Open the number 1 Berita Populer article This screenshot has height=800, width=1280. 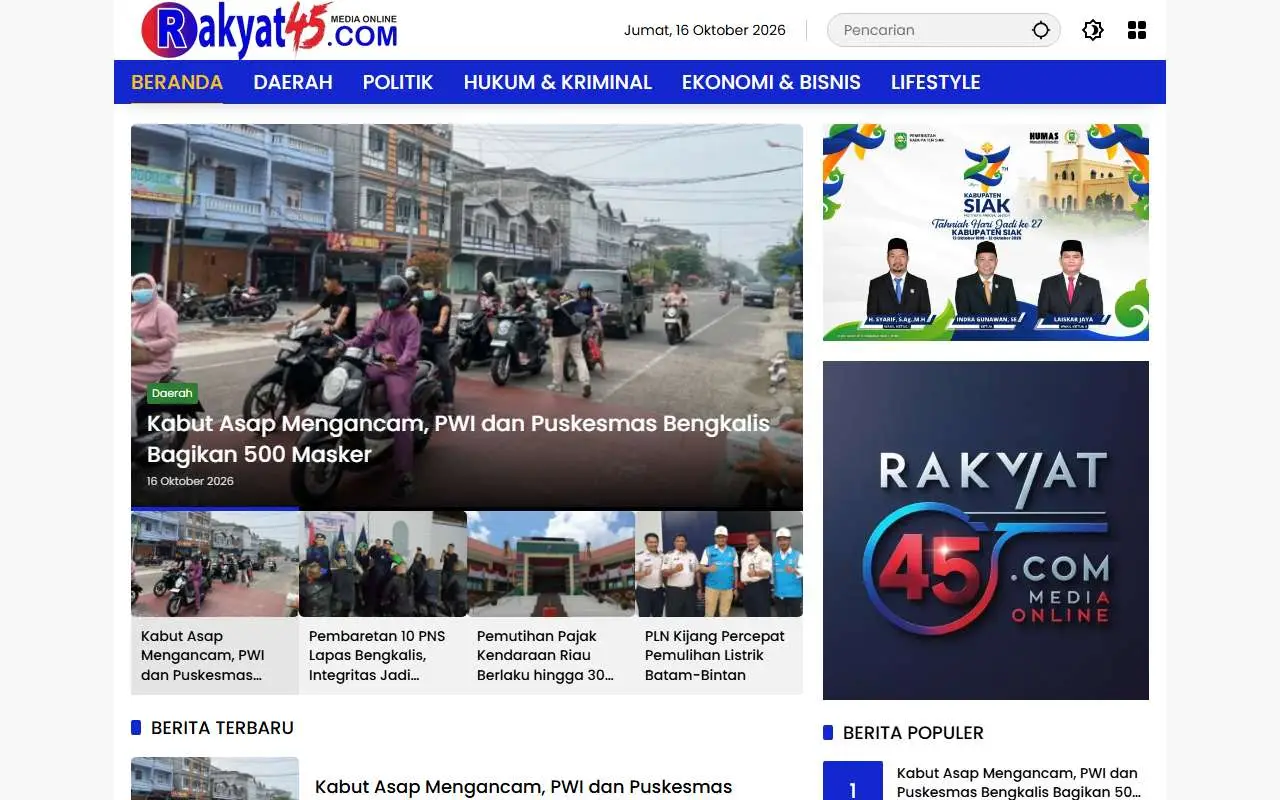[1018, 782]
